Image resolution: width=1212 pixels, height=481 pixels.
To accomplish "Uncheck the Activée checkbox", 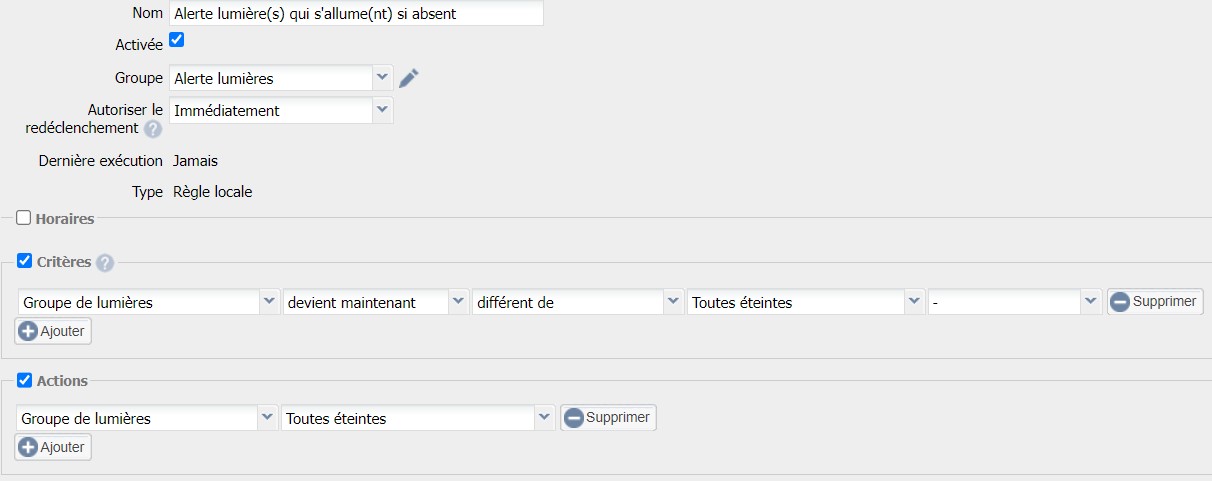I will point(177,40).
